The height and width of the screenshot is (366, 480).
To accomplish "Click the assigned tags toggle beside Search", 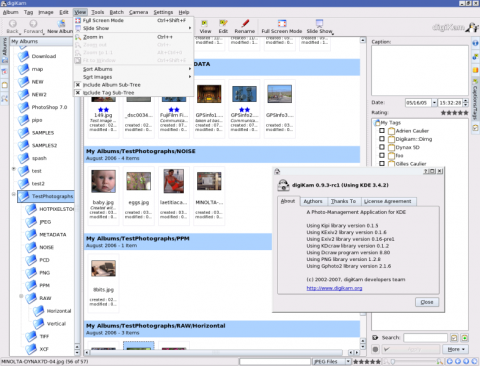I will pyautogui.click(x=454, y=338).
